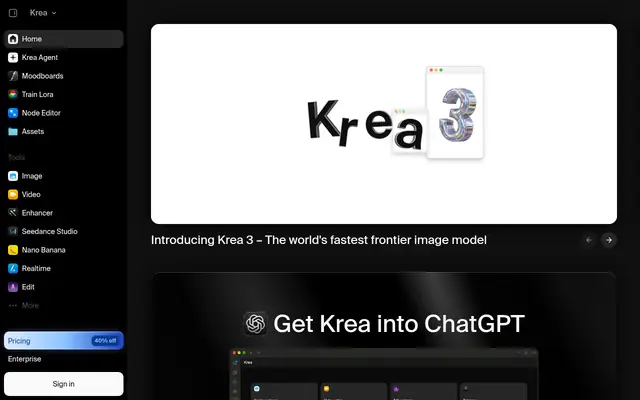Click the Train Lora icon

click(13, 94)
